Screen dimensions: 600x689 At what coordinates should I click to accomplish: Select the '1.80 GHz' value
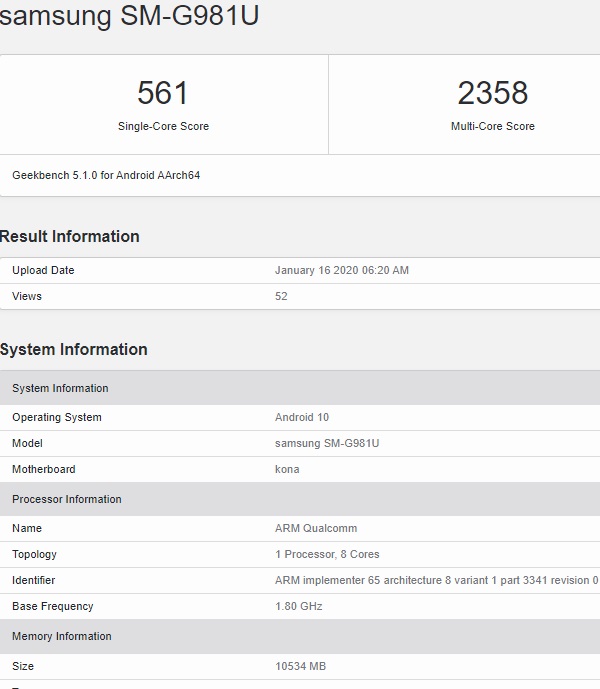[298, 606]
